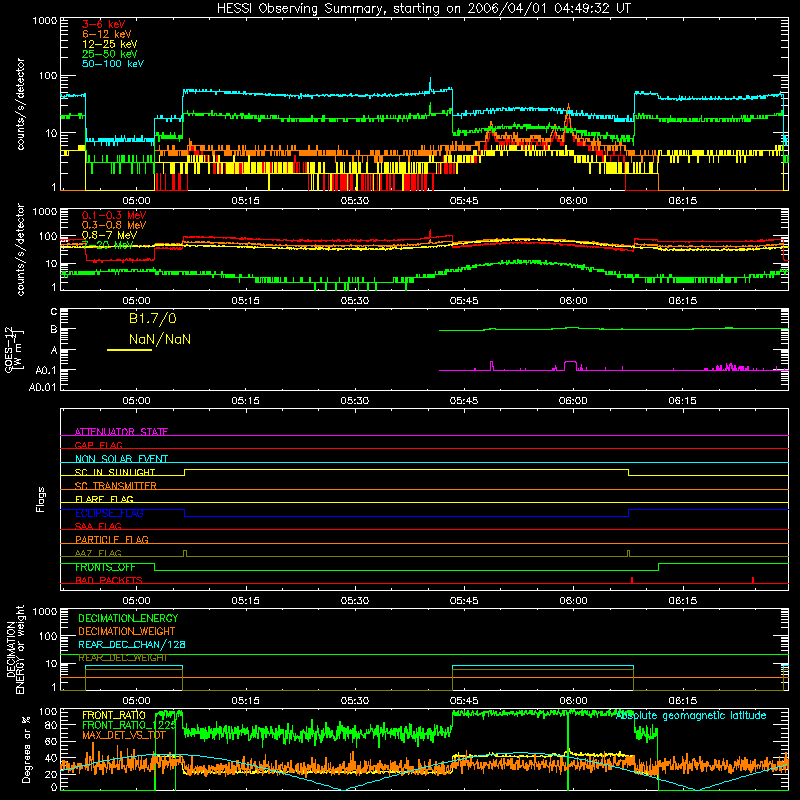Click the DECIMATION_WEIGHT legend label

coord(127,631)
